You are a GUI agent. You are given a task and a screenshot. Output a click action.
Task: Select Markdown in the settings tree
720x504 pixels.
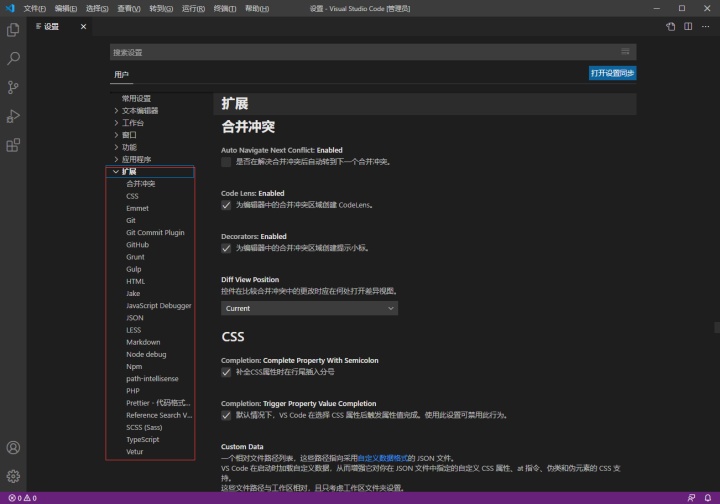point(143,342)
